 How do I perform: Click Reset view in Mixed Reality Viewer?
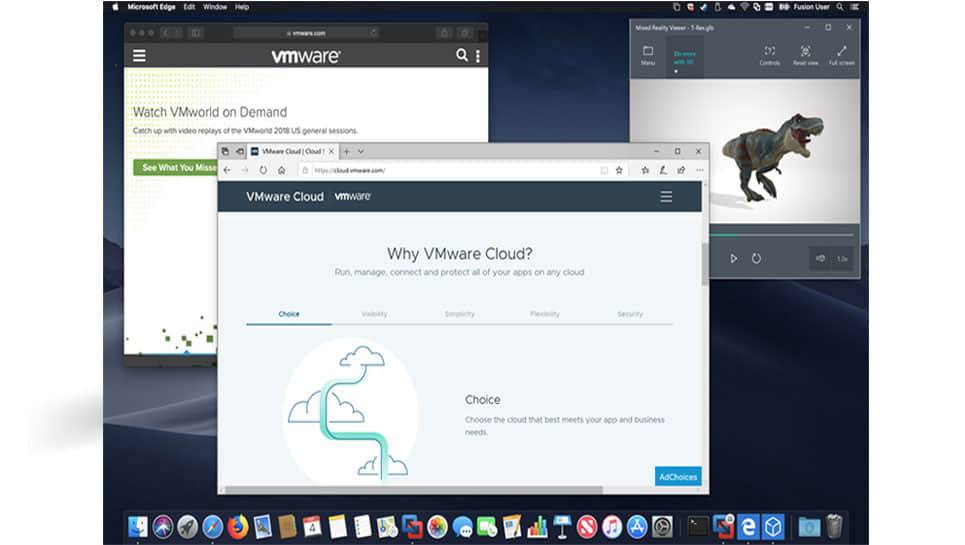coord(805,55)
